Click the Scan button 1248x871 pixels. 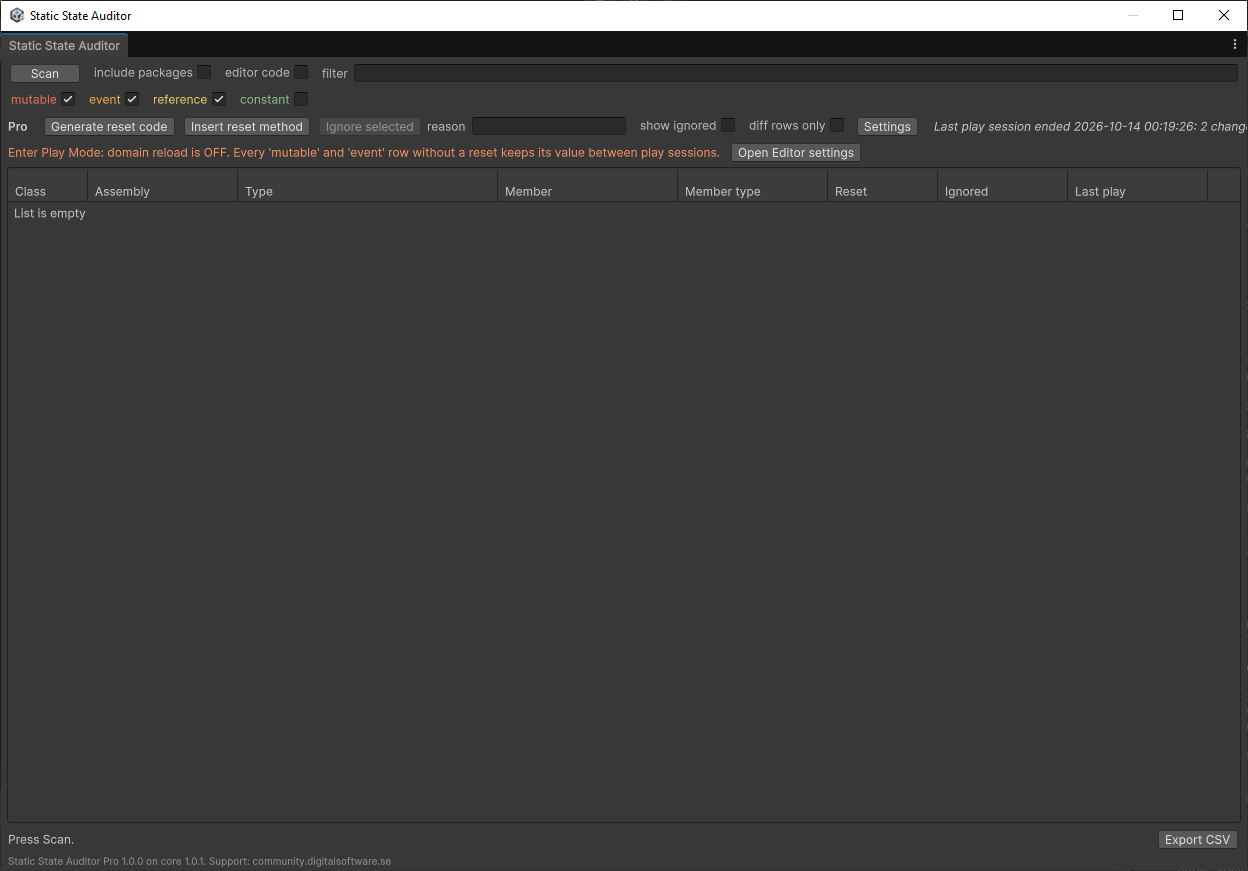point(45,73)
